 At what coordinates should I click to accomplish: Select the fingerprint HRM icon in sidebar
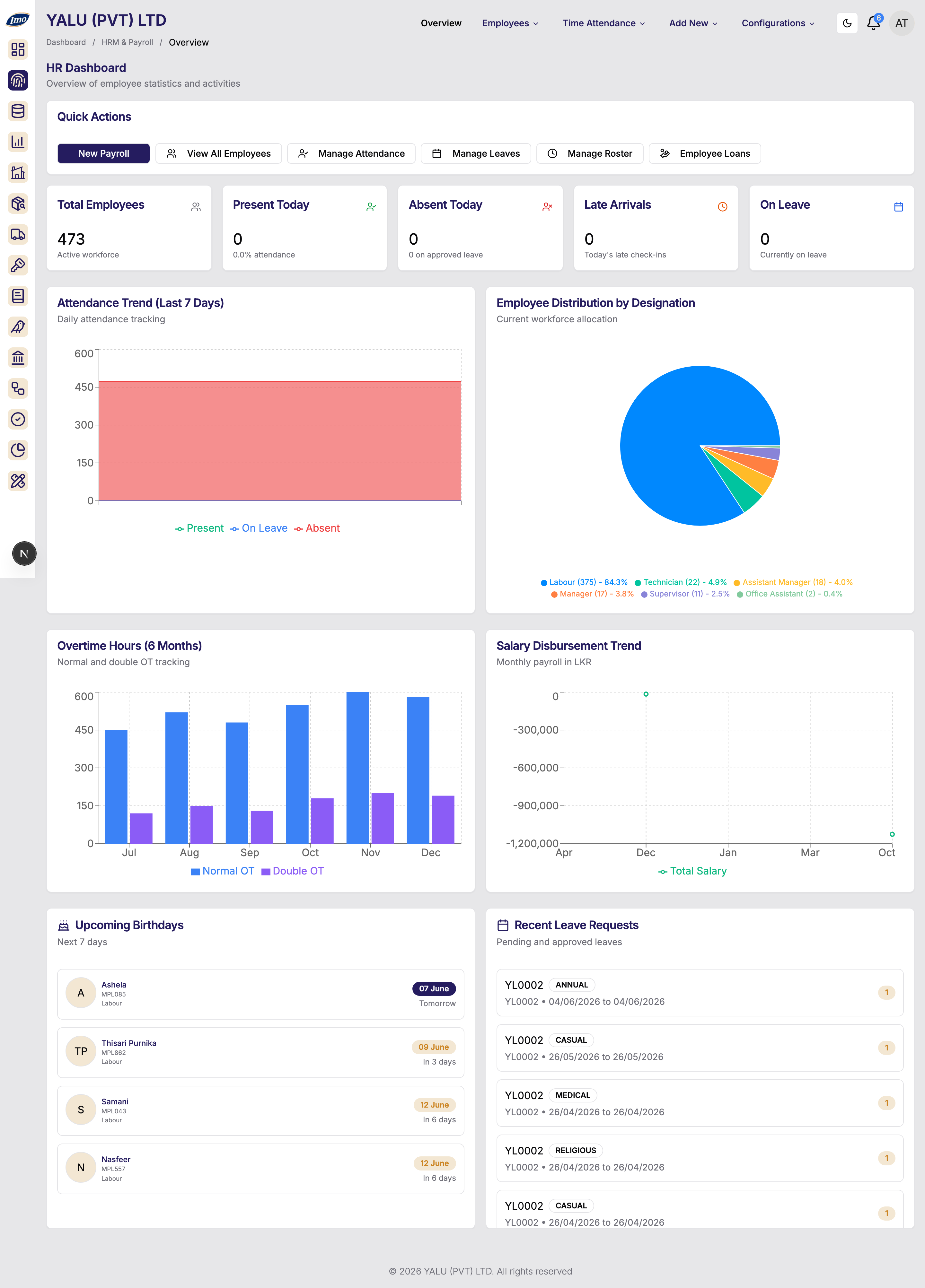(18, 80)
